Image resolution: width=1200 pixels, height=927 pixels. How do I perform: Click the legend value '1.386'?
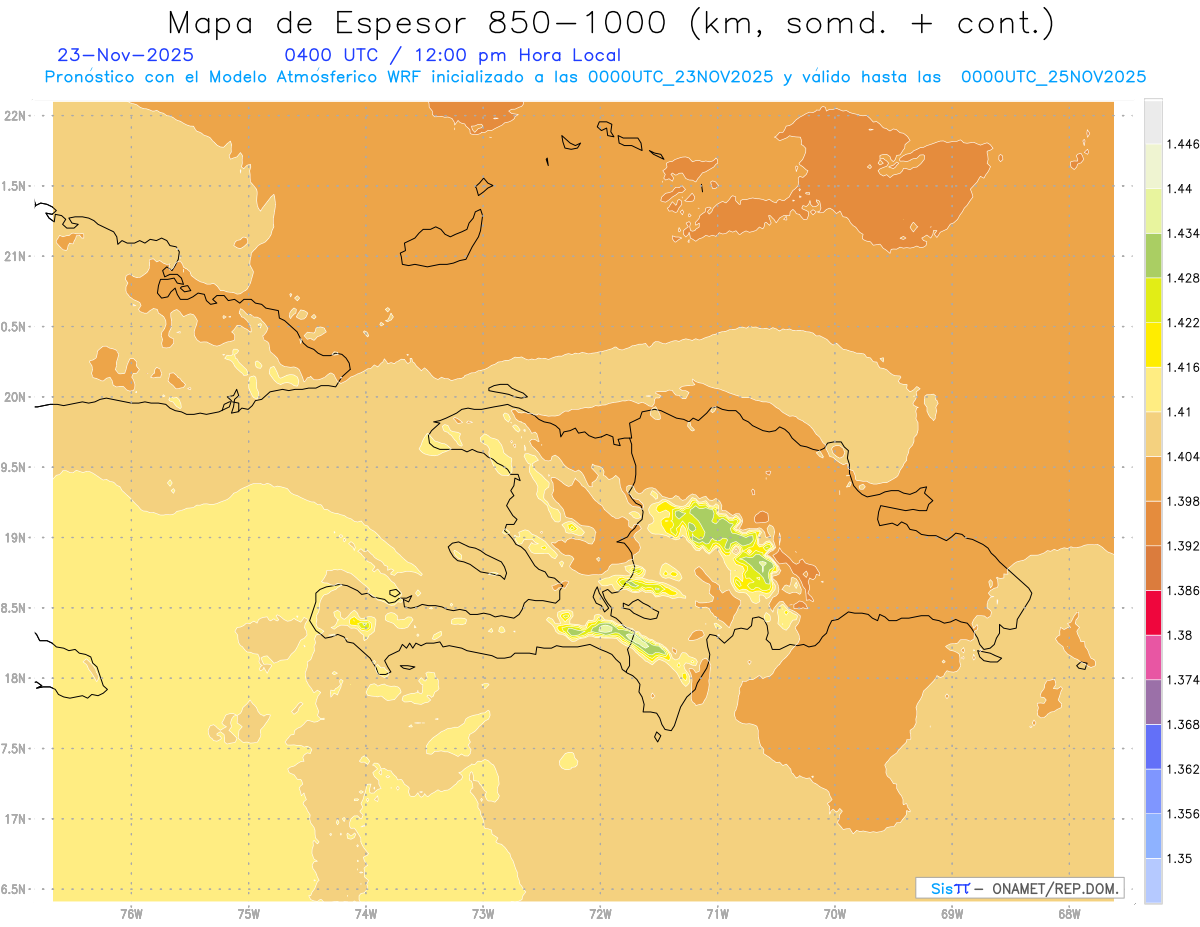(x=1182, y=590)
